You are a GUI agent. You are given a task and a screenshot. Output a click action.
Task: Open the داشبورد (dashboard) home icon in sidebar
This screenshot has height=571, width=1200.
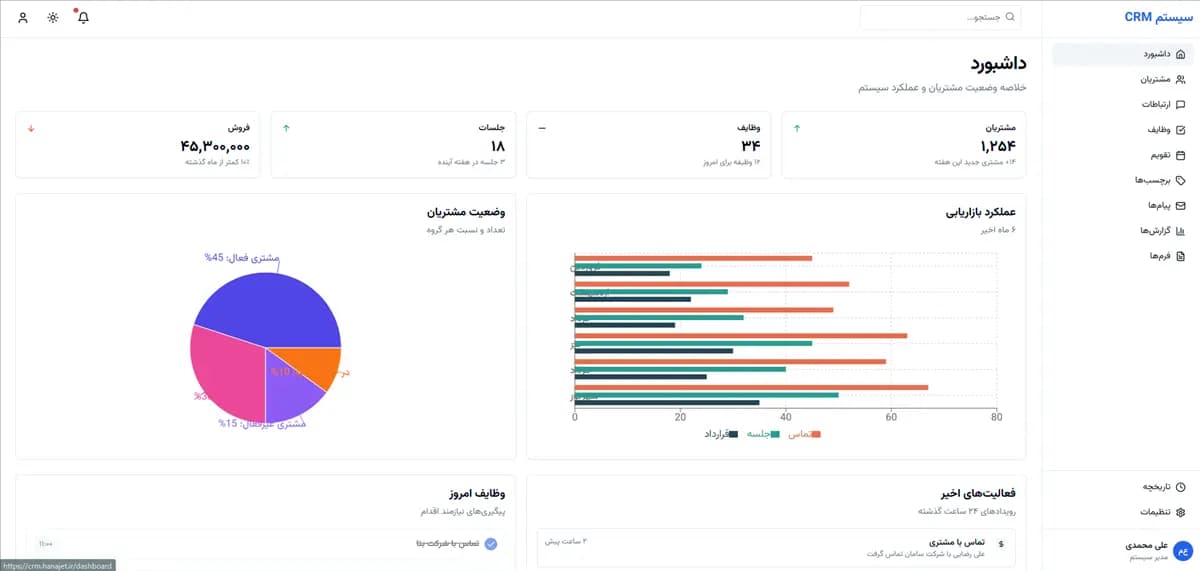(x=1180, y=54)
